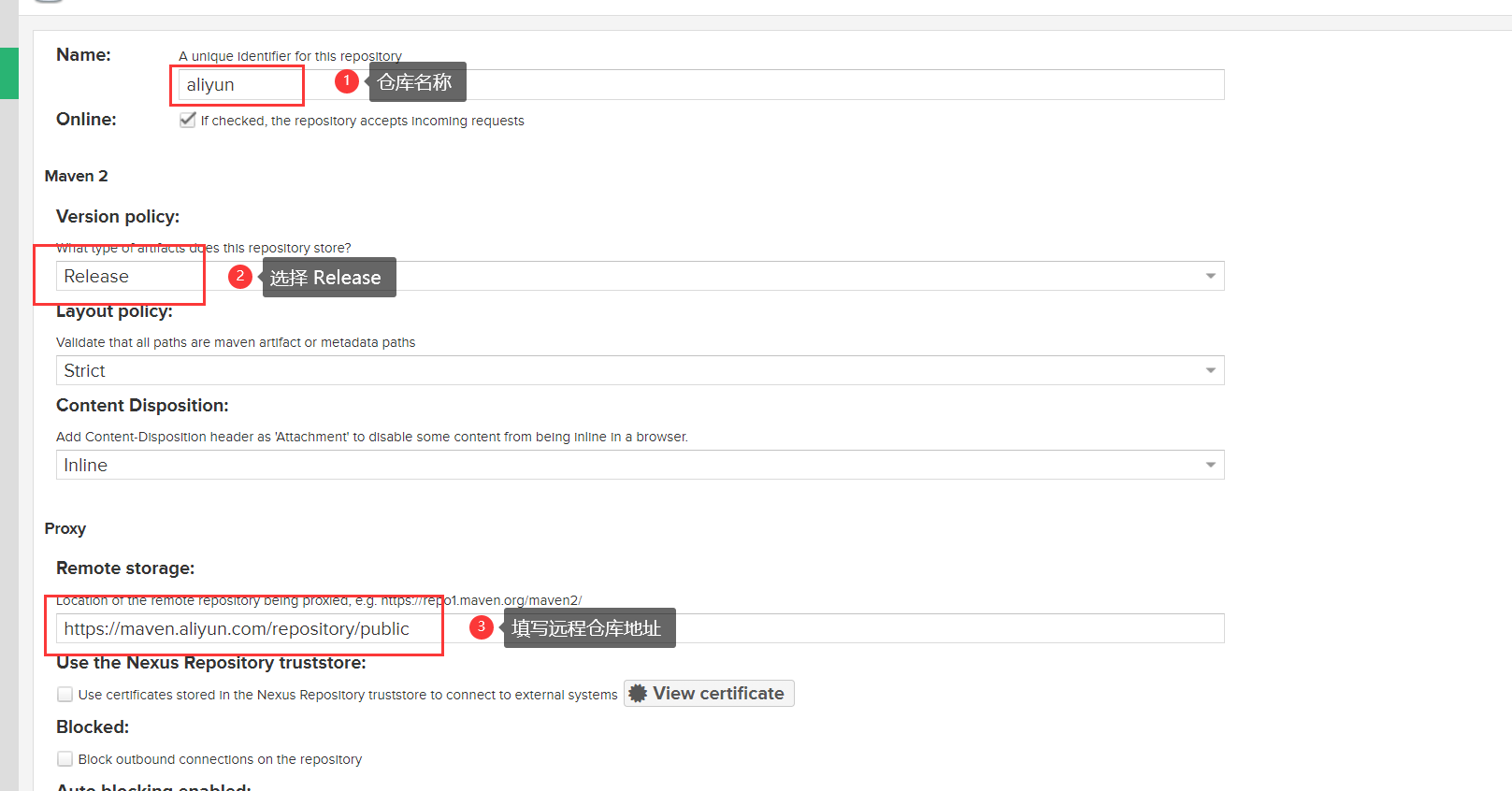Open the Layout policy dropdown arrow
Image resolution: width=1512 pixels, height=791 pixels.
point(1210,370)
